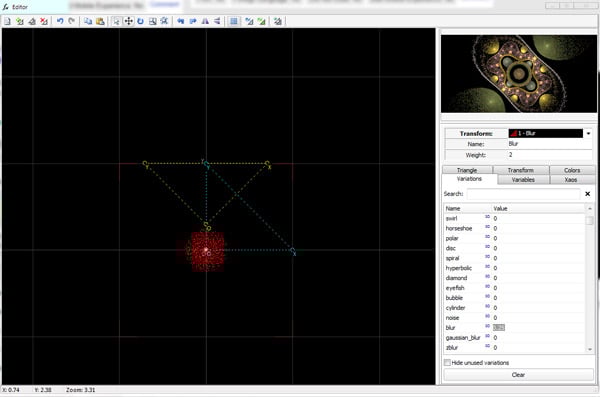Viewport: 600px width, 397px height.
Task: Click the horseshoe variation name
Action: [458, 228]
